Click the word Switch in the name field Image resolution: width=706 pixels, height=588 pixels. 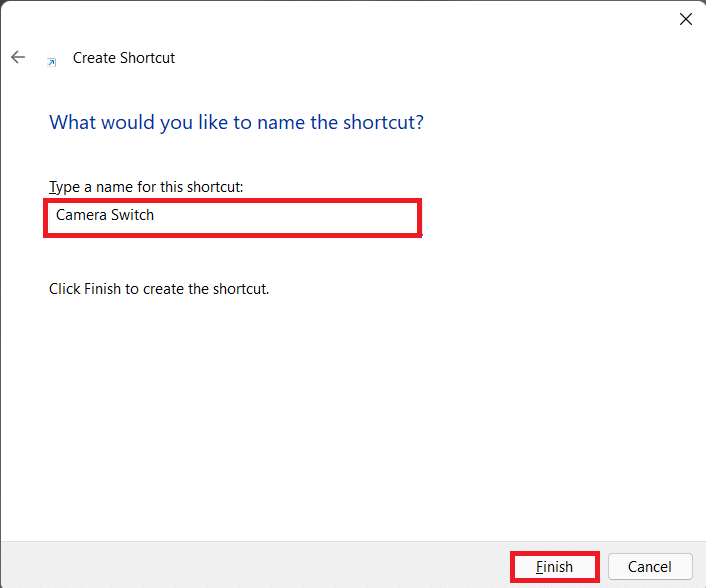[x=133, y=215]
